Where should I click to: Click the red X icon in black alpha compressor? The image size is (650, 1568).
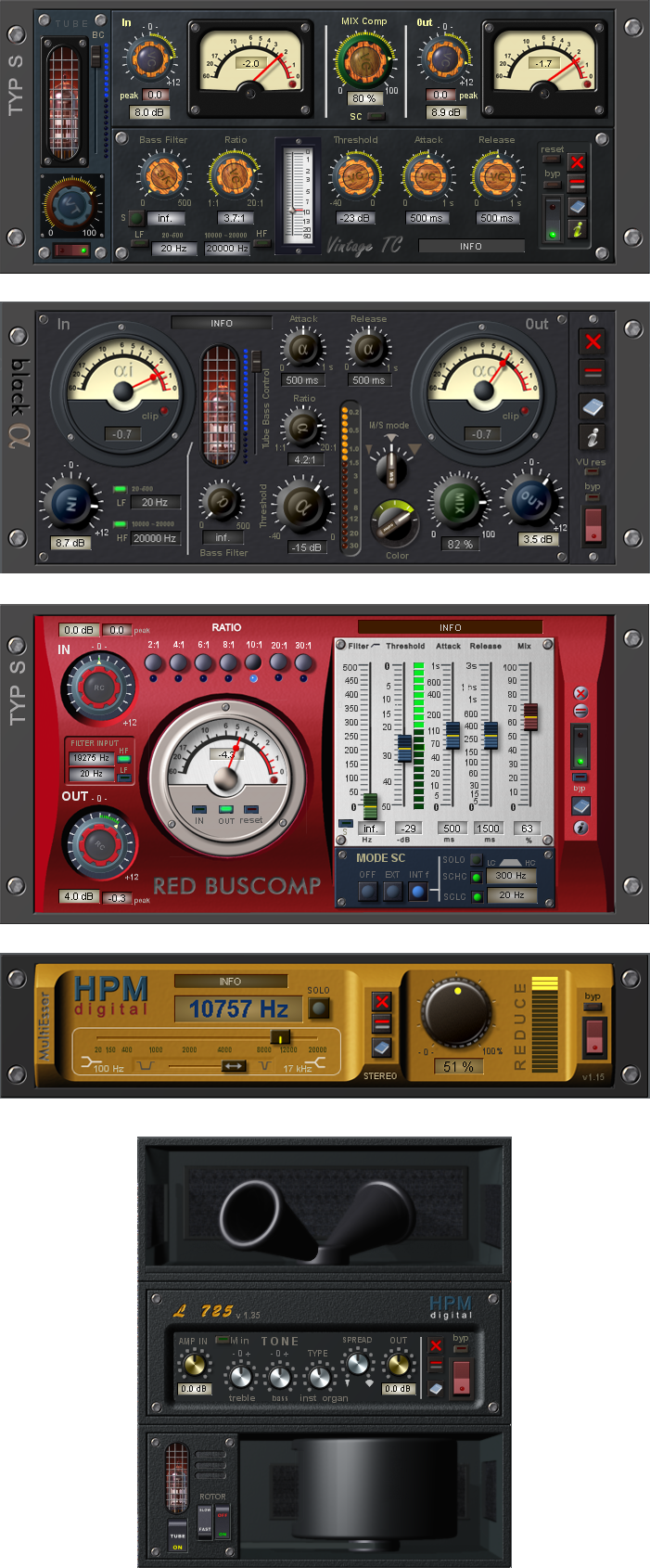point(593,341)
